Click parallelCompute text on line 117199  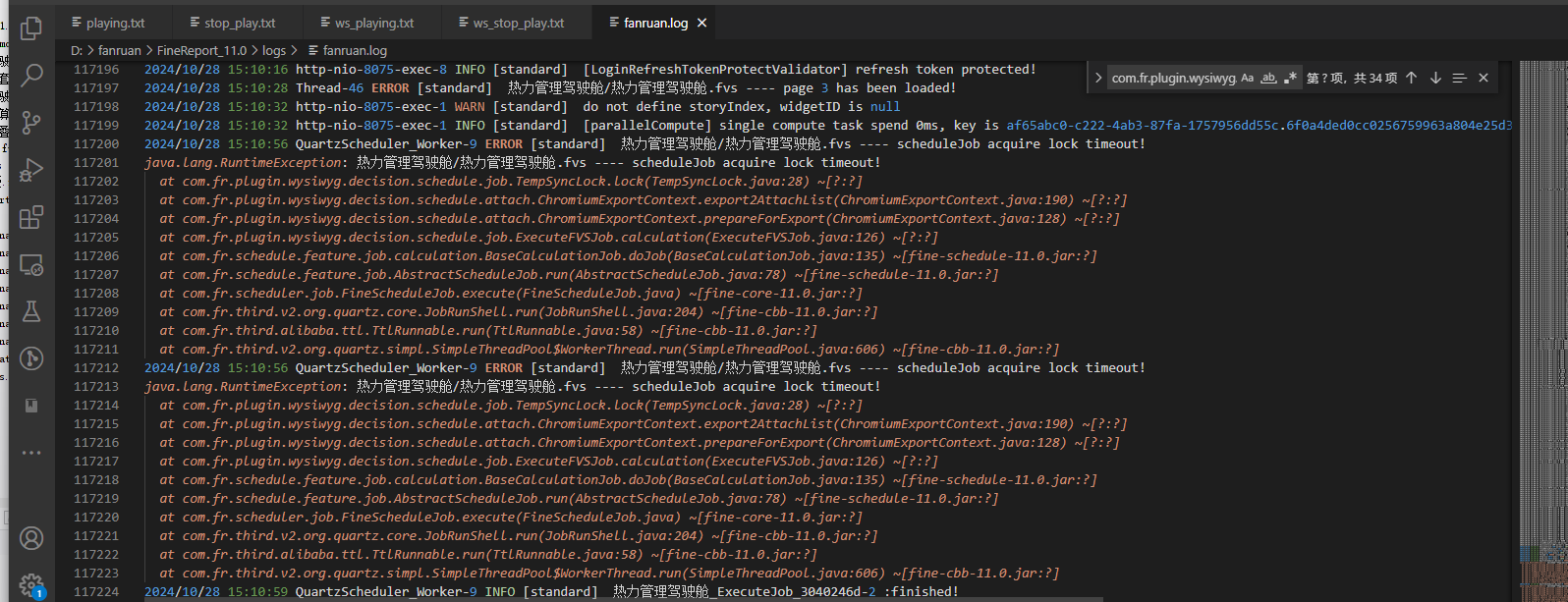point(647,126)
